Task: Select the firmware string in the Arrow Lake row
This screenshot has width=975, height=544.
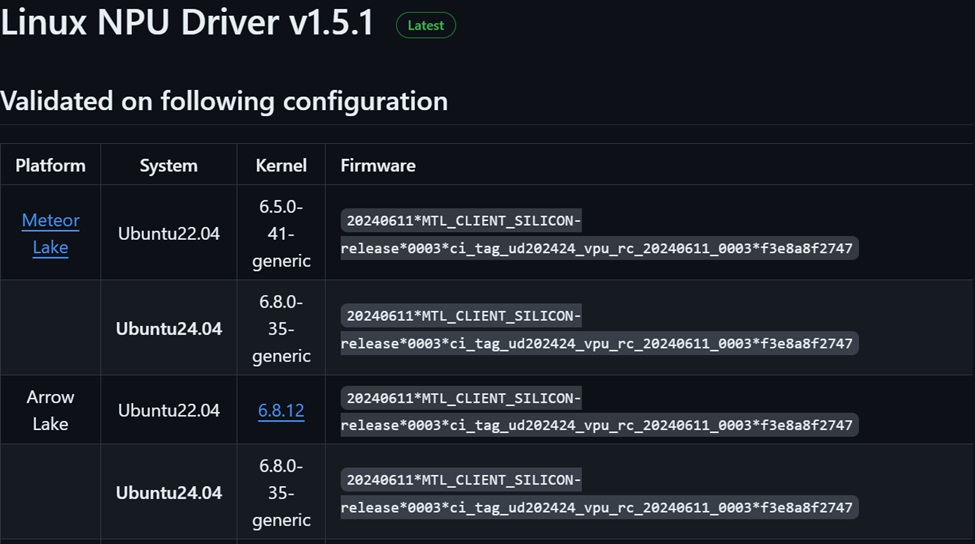Action: click(x=599, y=412)
